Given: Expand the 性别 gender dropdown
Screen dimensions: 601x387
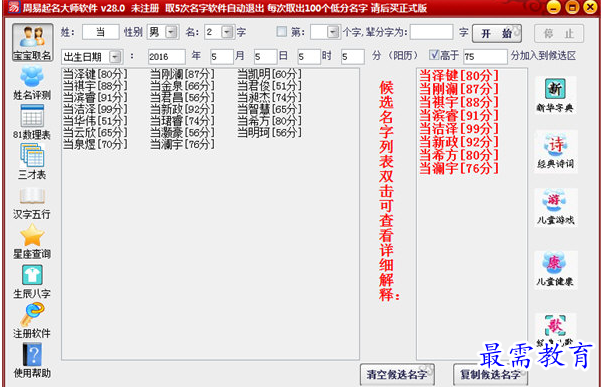Looking at the screenshot, I should tap(172, 32).
